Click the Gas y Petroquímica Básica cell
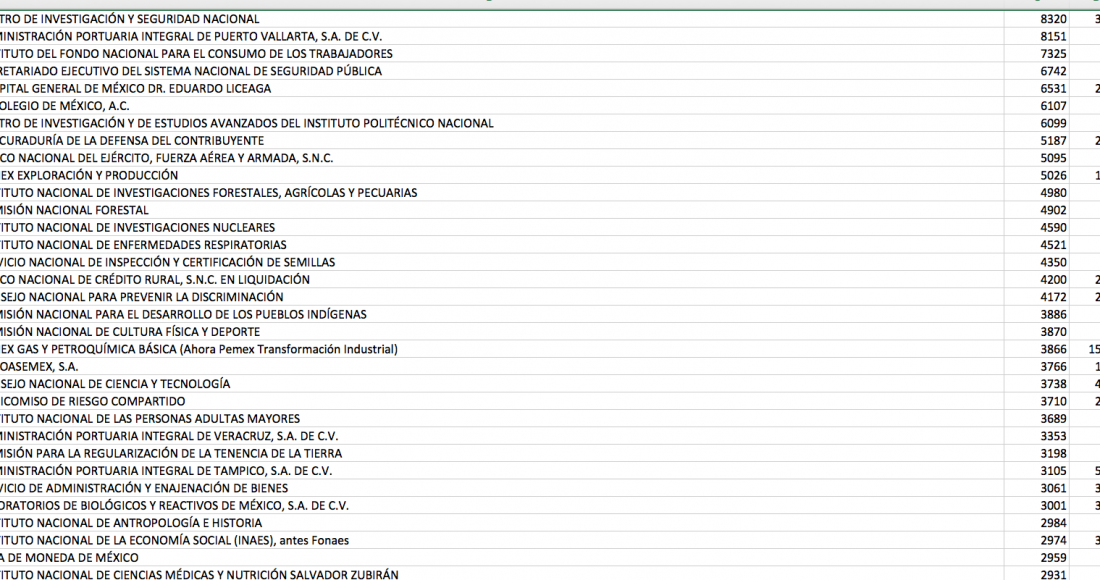 coord(200,349)
